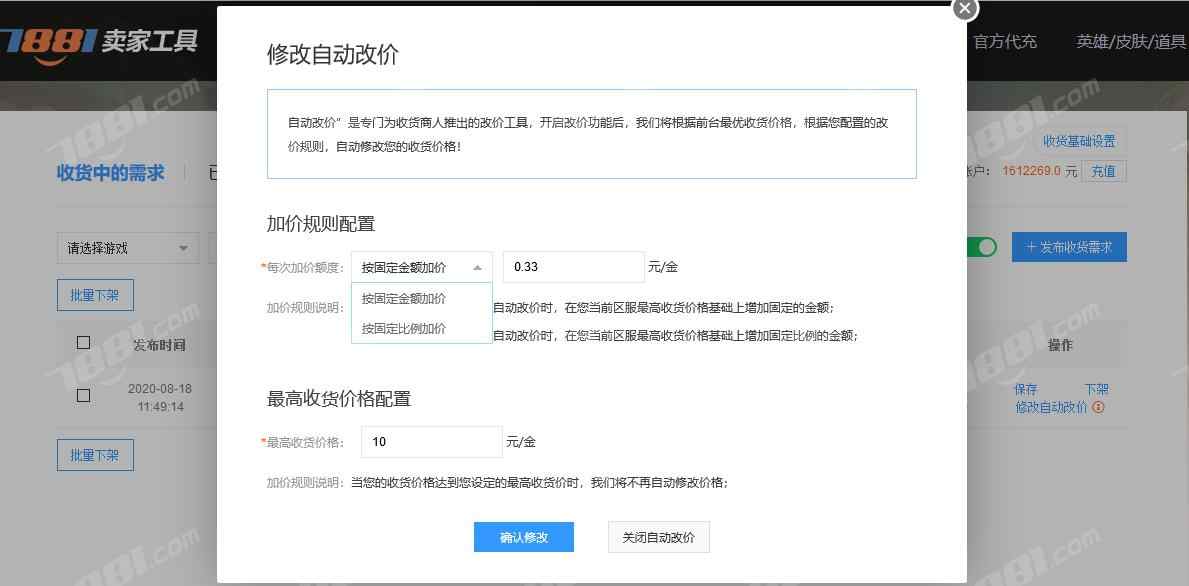Check the header select-all checkbox
This screenshot has height=586, width=1189.
83,343
